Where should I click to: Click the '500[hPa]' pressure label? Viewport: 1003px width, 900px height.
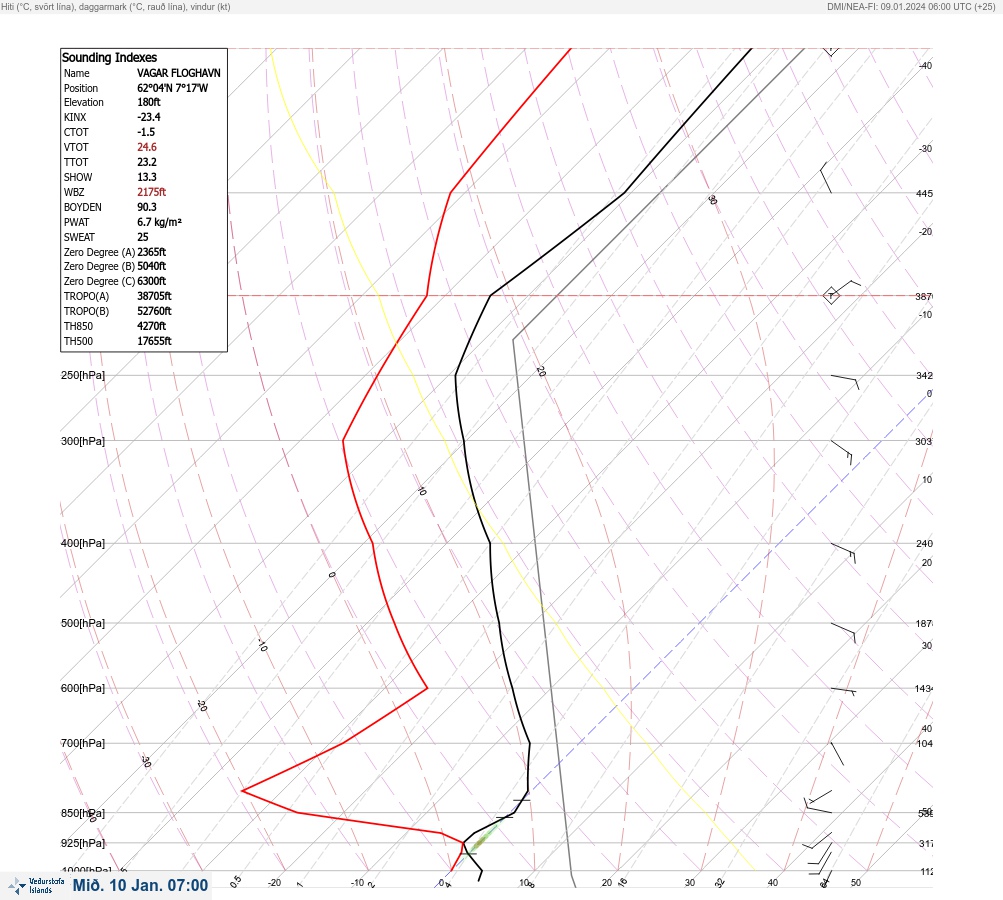coord(83,623)
